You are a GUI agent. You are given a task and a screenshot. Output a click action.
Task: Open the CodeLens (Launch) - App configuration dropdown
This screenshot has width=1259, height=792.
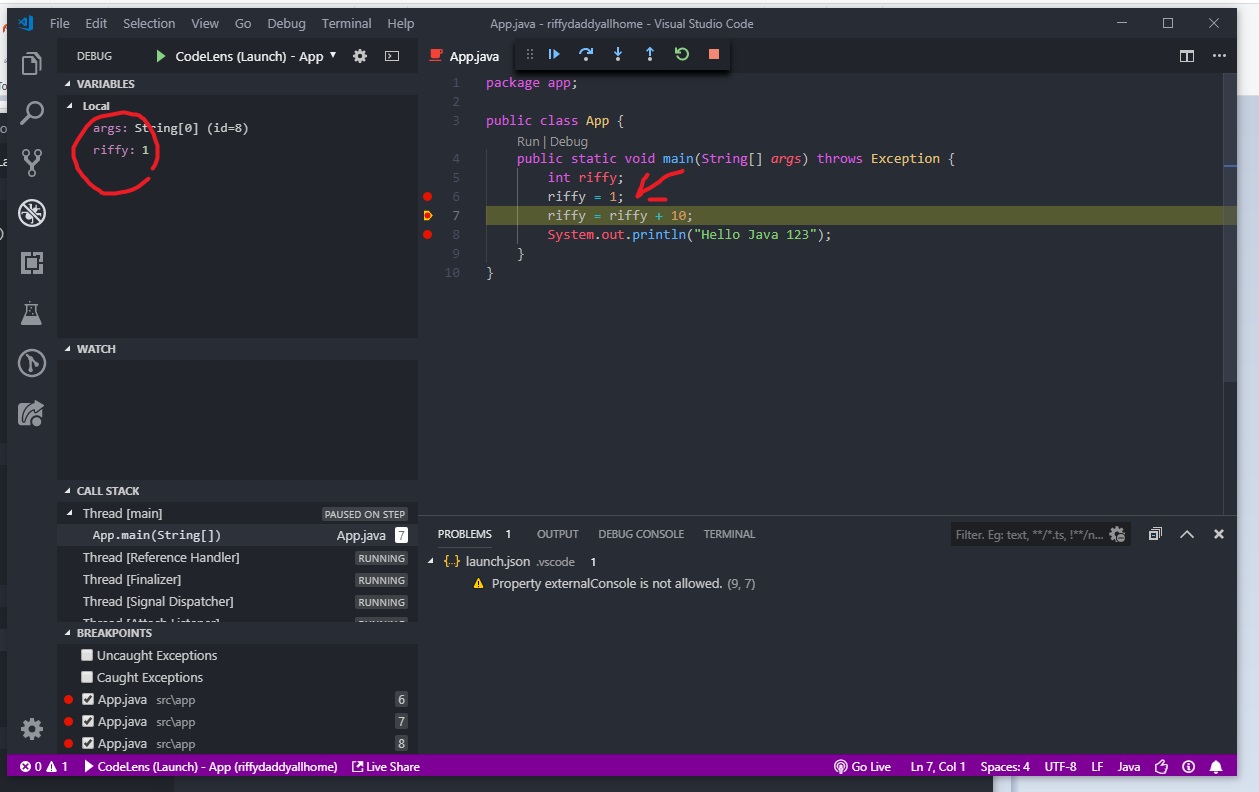(256, 56)
